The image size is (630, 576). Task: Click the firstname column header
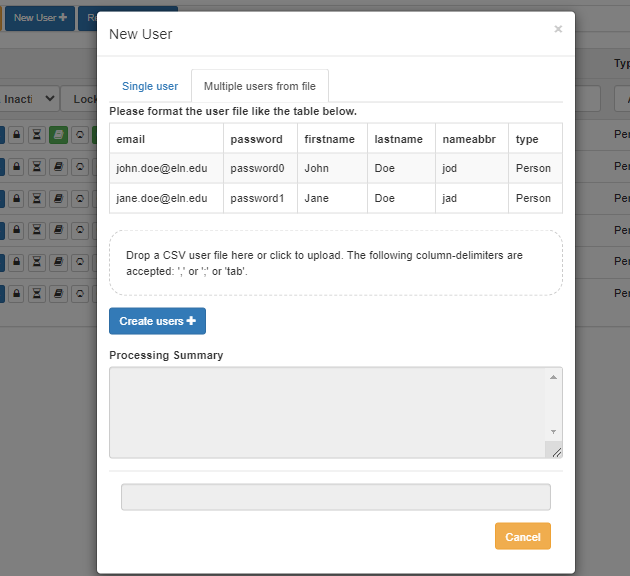click(332, 139)
